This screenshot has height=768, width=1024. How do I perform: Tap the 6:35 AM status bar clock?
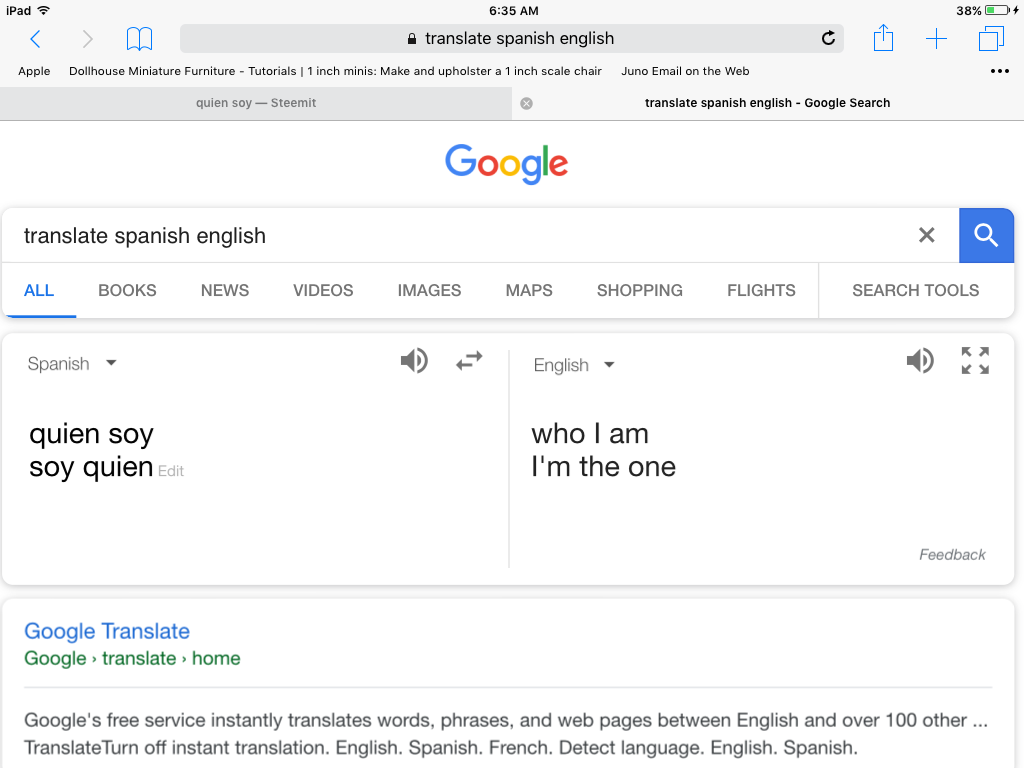[514, 11]
